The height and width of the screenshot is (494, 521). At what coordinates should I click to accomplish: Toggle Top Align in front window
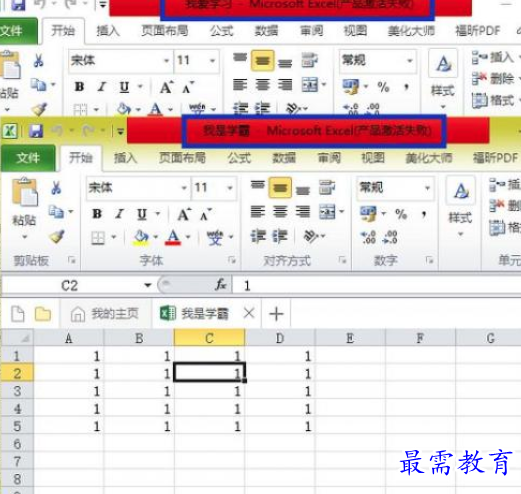click(258, 184)
